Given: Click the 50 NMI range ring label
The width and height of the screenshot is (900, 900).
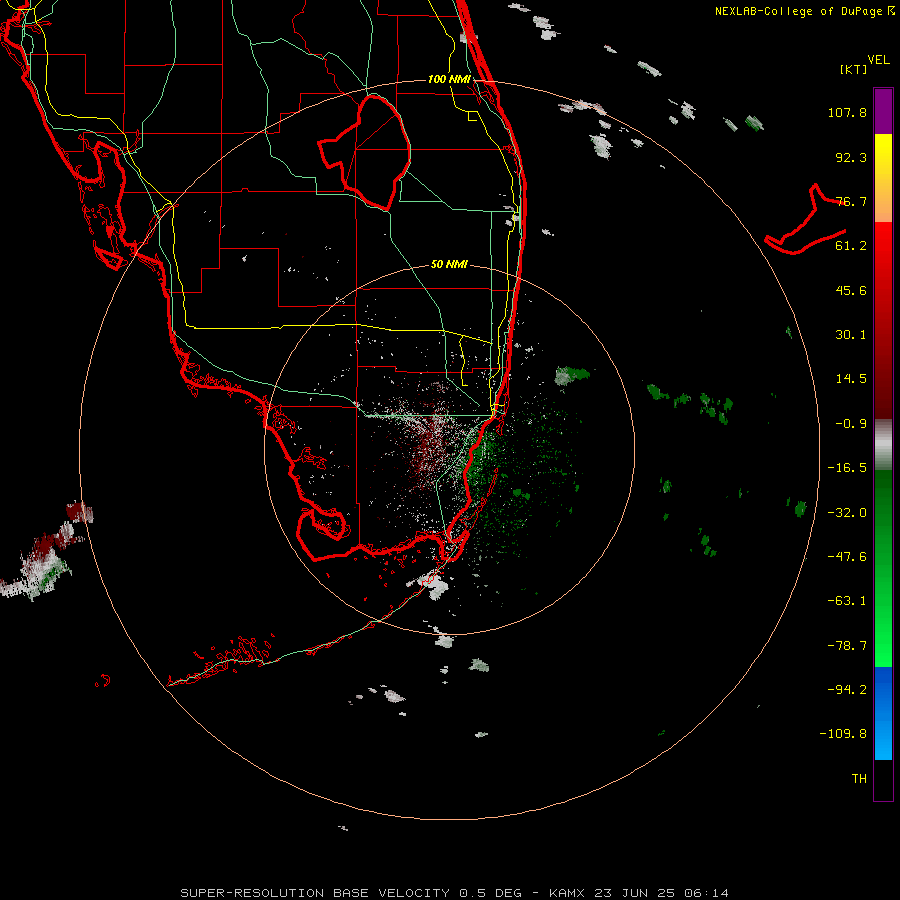Looking at the screenshot, I should tap(449, 265).
